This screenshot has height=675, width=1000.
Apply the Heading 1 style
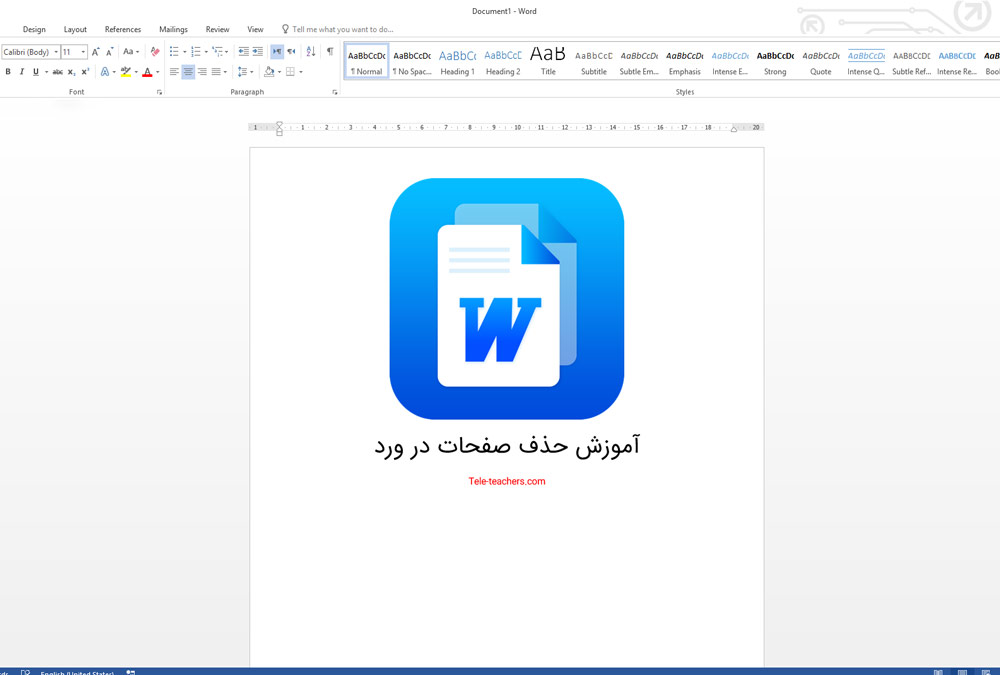coord(457,62)
